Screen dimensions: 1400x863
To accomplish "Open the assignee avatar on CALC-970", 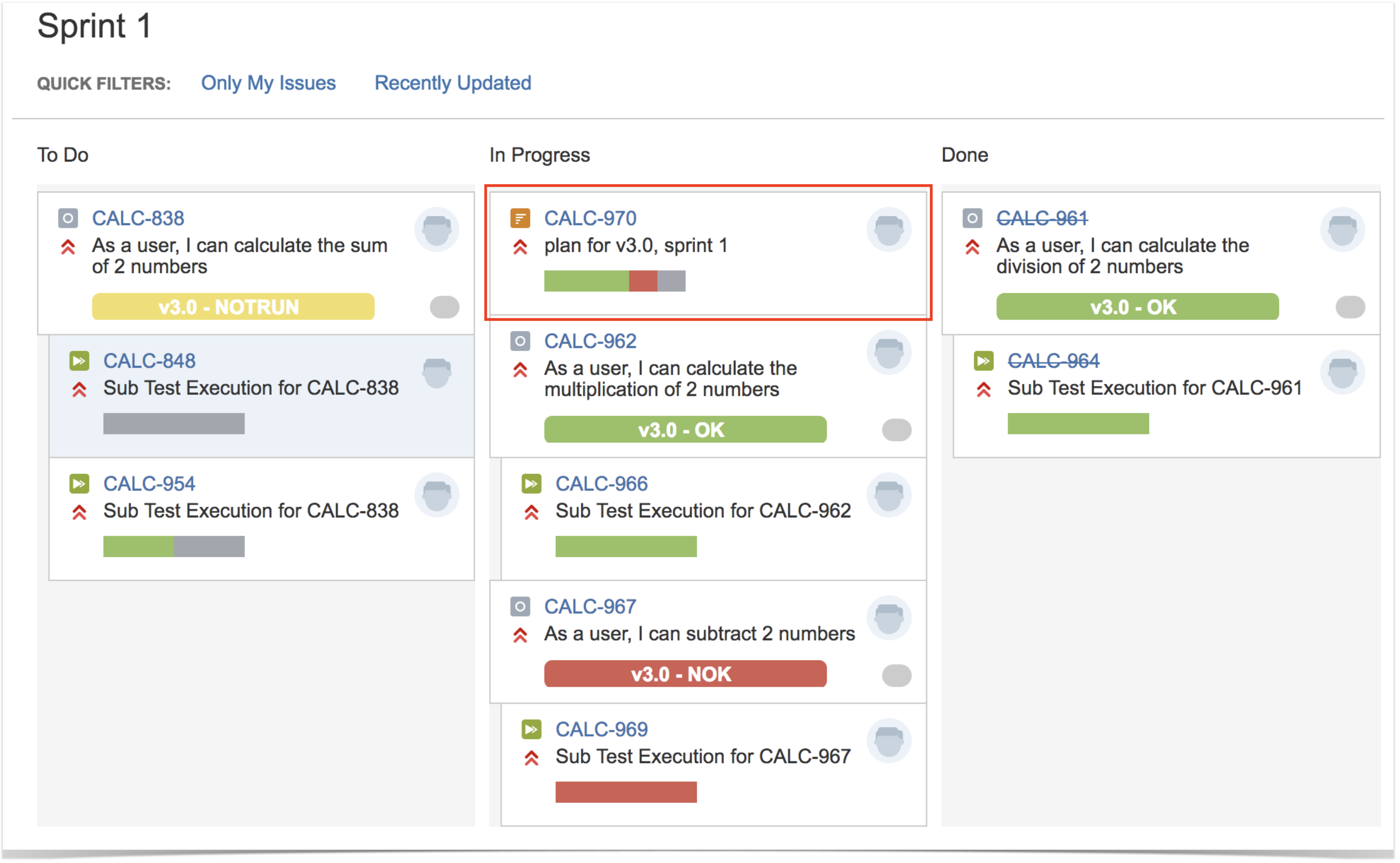I will pyautogui.click(x=889, y=230).
